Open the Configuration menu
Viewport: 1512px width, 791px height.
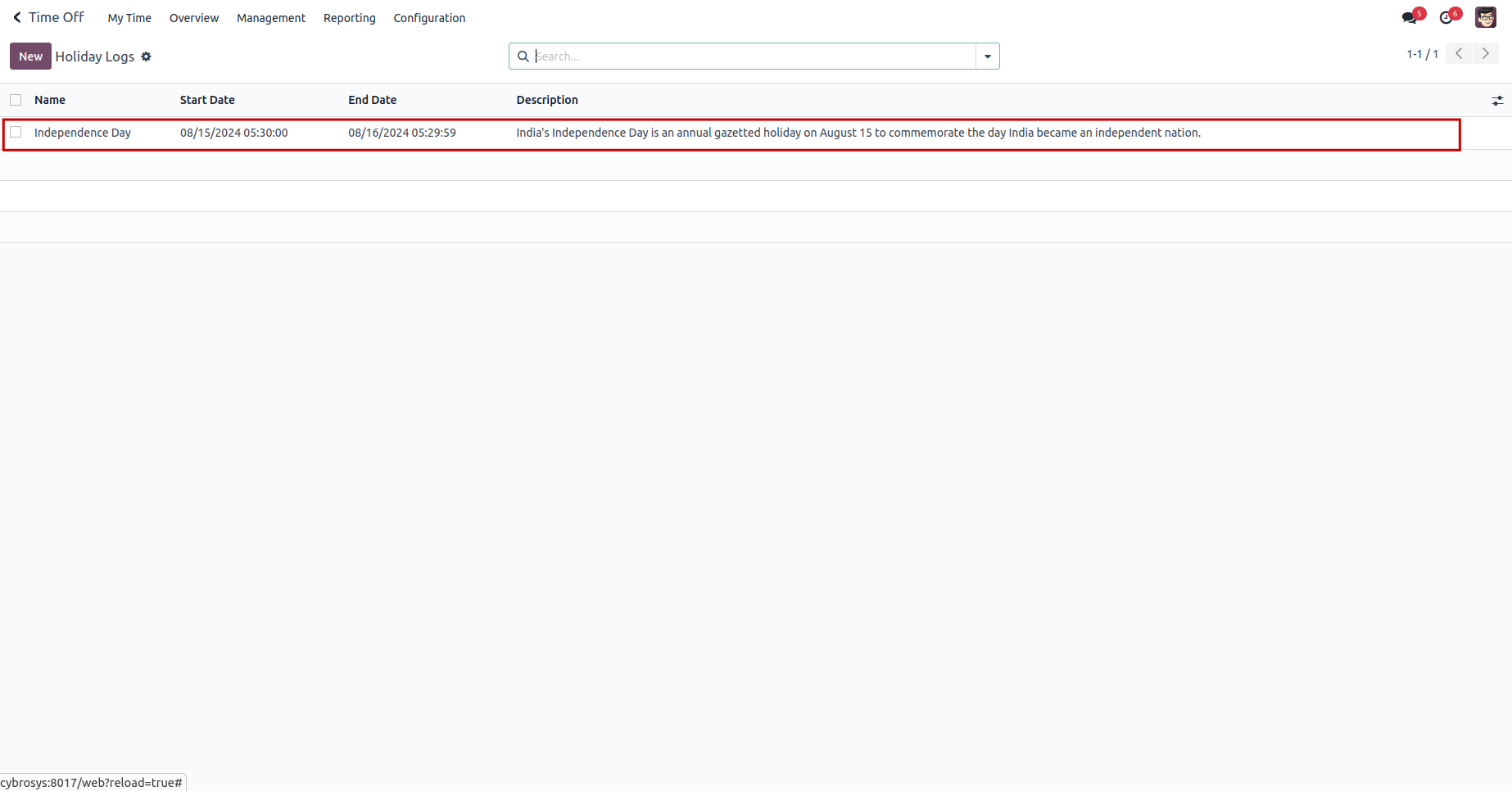[x=429, y=18]
